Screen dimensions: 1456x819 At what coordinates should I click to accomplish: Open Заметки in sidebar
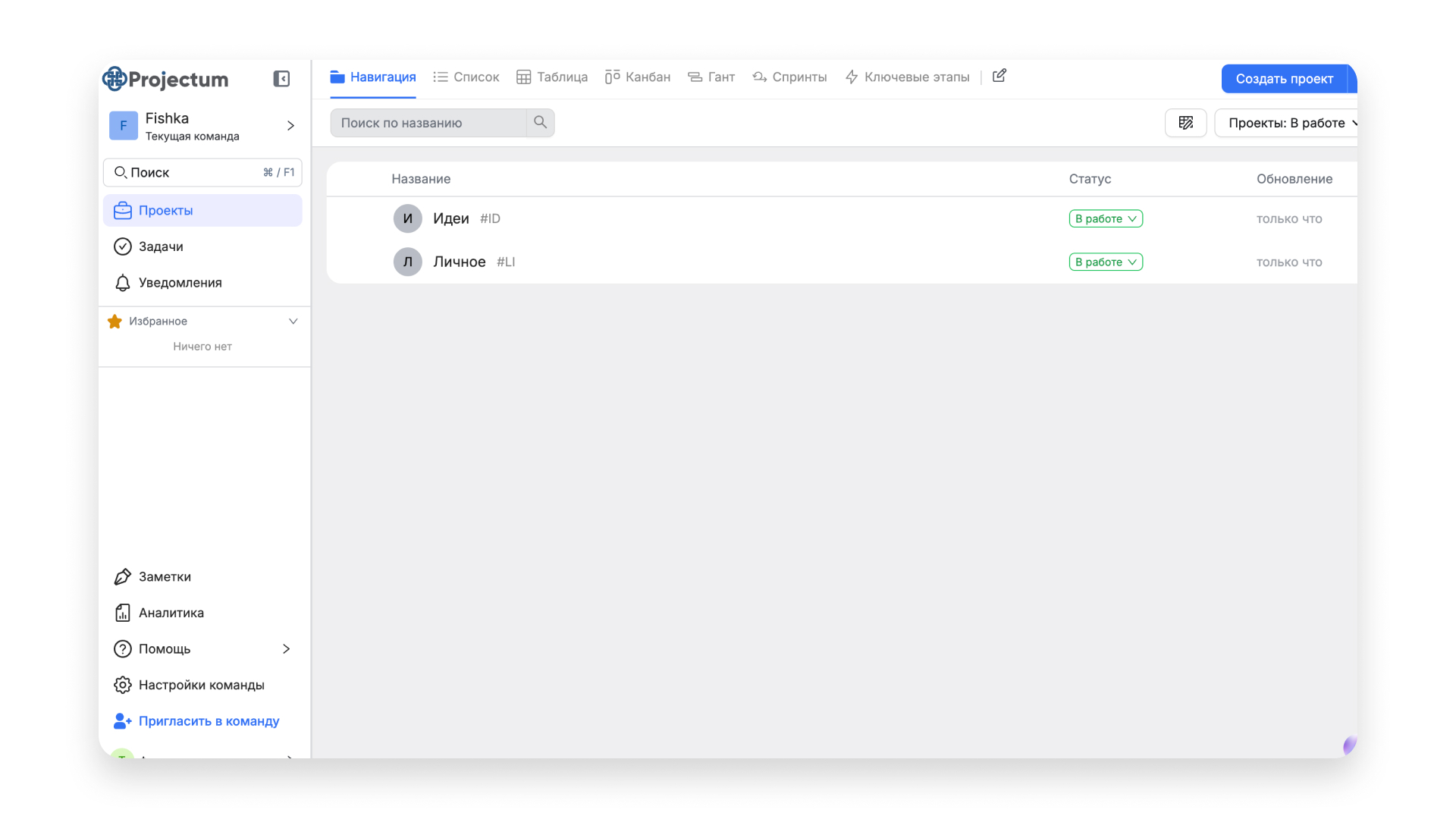165,577
